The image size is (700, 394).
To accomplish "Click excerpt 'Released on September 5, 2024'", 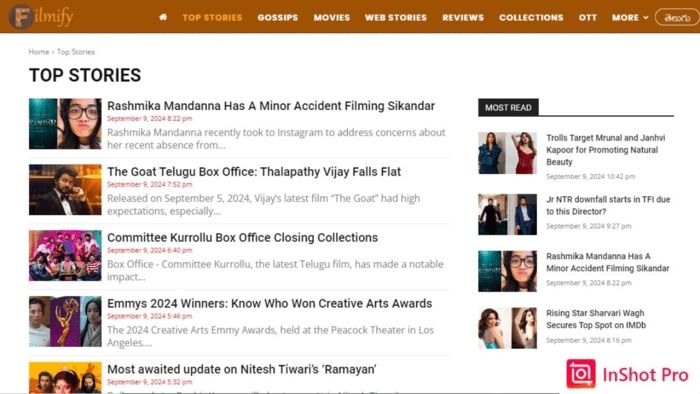I will coord(263,204).
